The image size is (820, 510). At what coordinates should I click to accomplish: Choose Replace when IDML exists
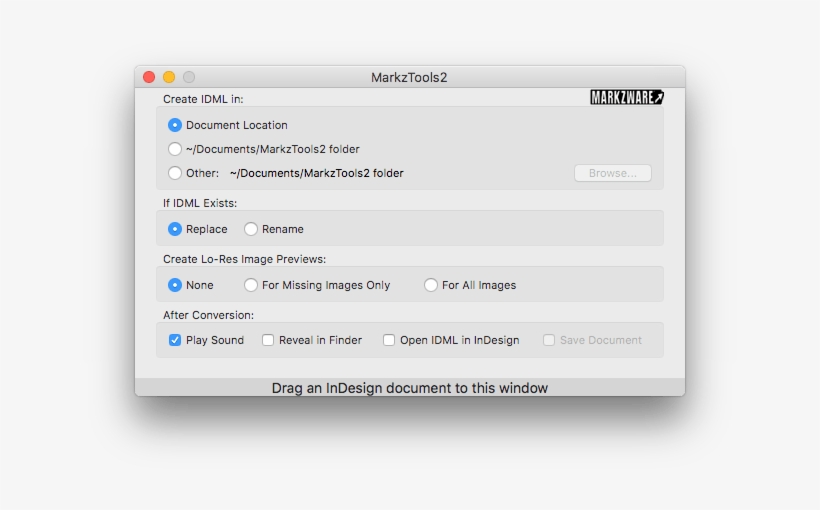click(175, 229)
